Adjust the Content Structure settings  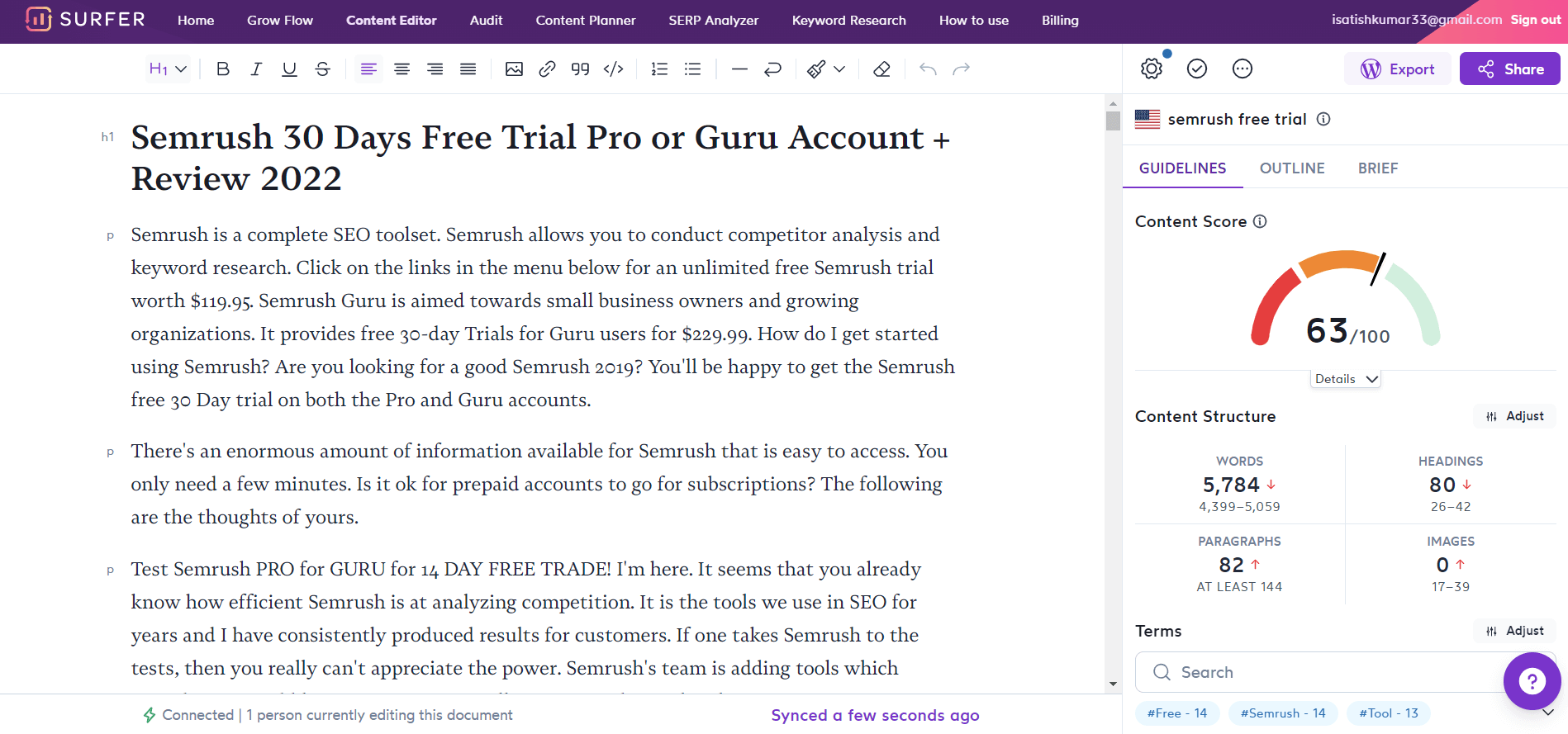(x=1515, y=416)
